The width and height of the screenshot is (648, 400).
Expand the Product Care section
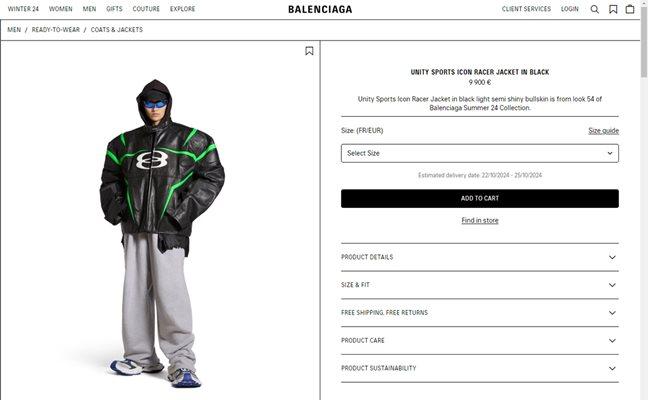[x=480, y=340]
